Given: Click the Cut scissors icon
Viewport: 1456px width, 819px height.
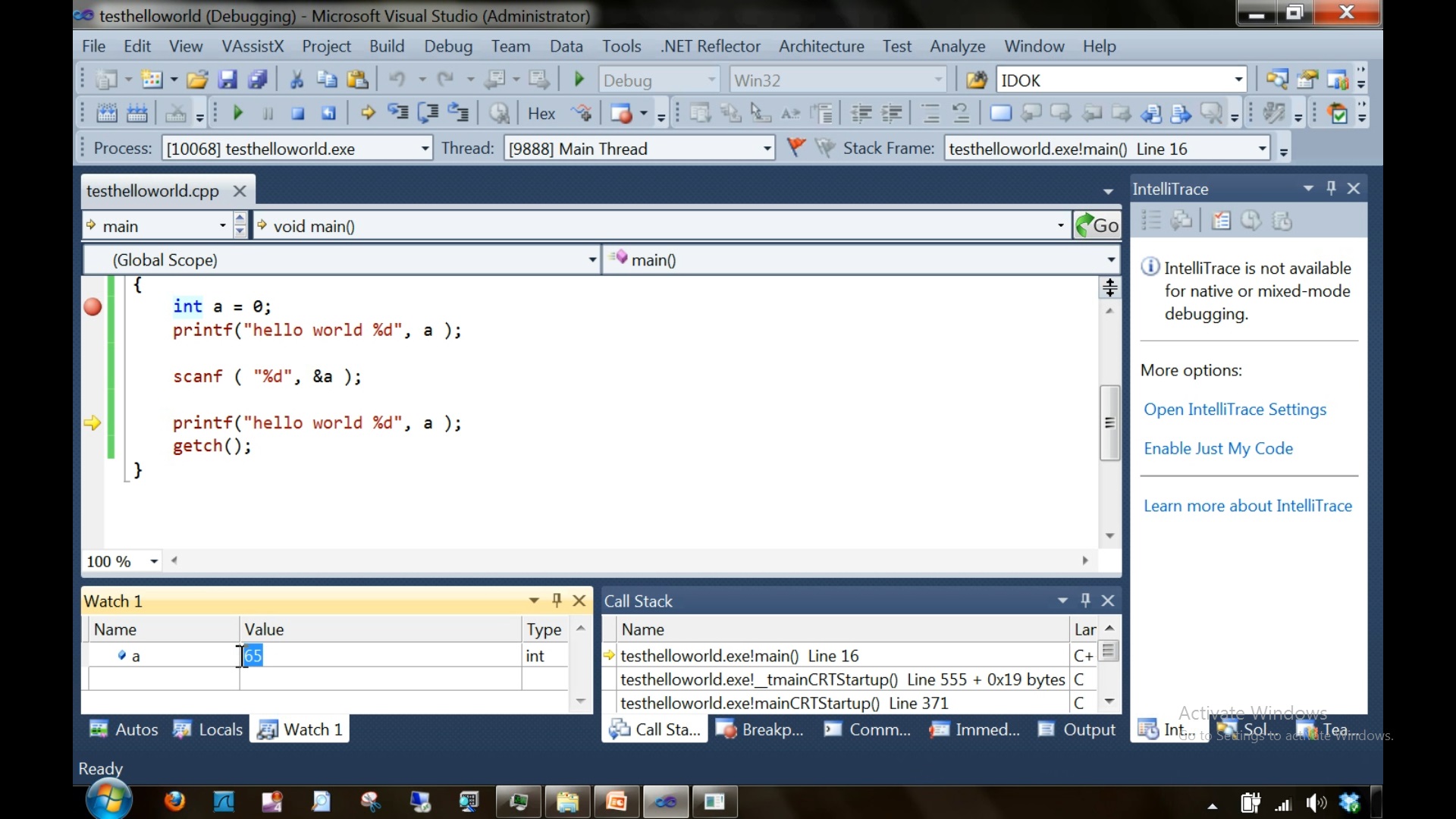Looking at the screenshot, I should 297,80.
